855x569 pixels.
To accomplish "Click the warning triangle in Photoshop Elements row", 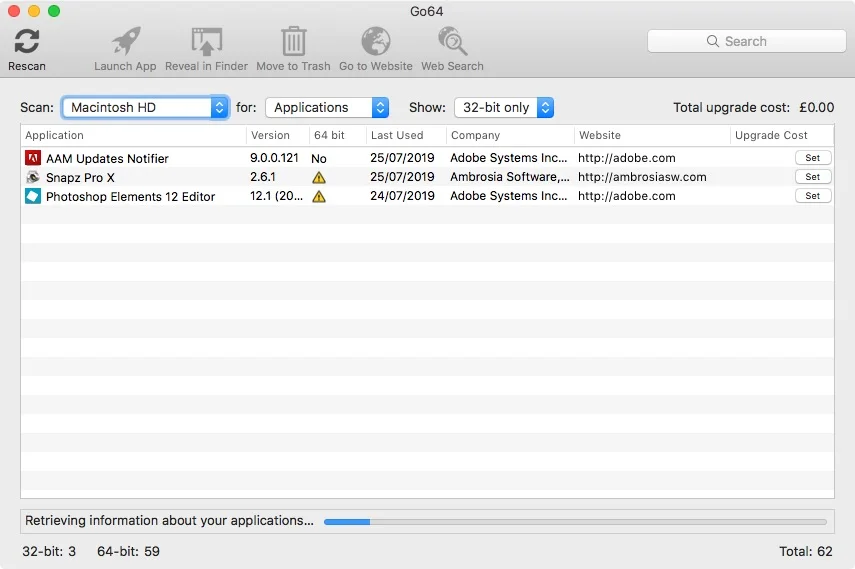I will (319, 196).
